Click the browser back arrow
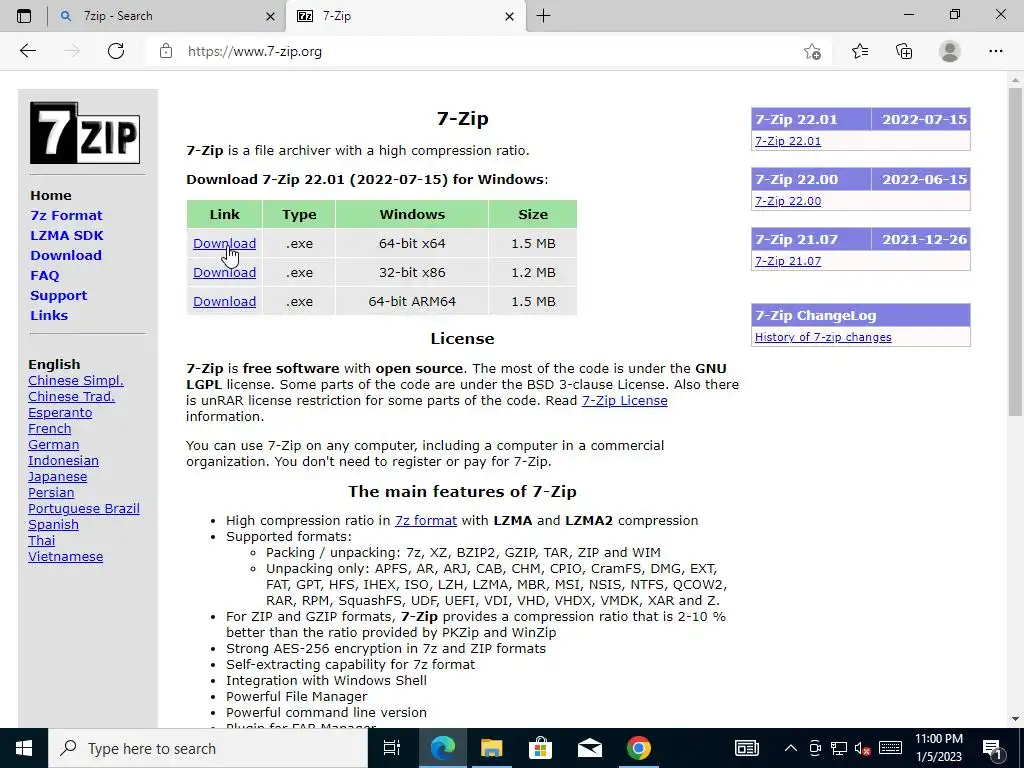Screen dimensions: 1024x768 coord(27,51)
